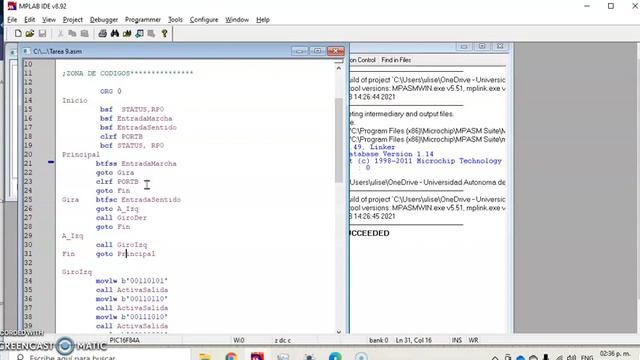Viewport: 640px width, 360px height.
Task: Click 'bank 0' in status bar
Action: (378, 340)
